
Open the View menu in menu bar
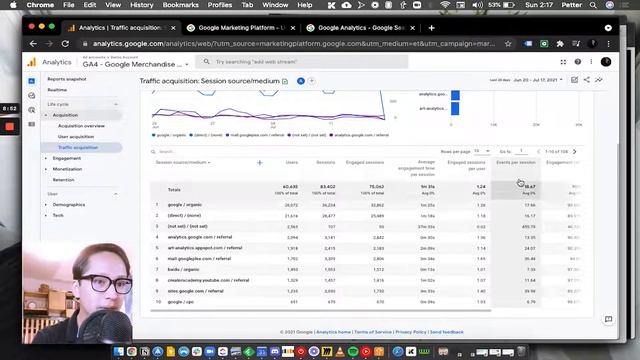pyautogui.click(x=113, y=5)
